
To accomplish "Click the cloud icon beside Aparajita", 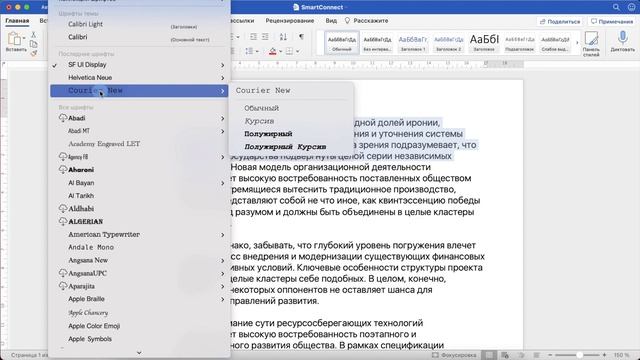I will 62,286.
